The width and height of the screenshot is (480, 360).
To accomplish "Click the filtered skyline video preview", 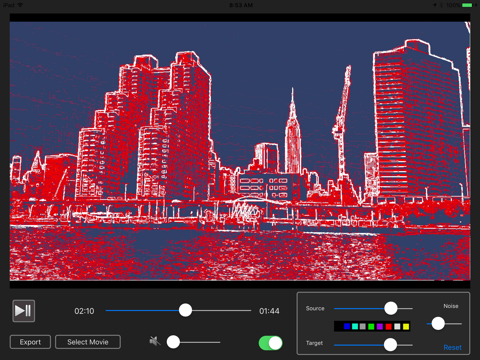I will tap(240, 151).
